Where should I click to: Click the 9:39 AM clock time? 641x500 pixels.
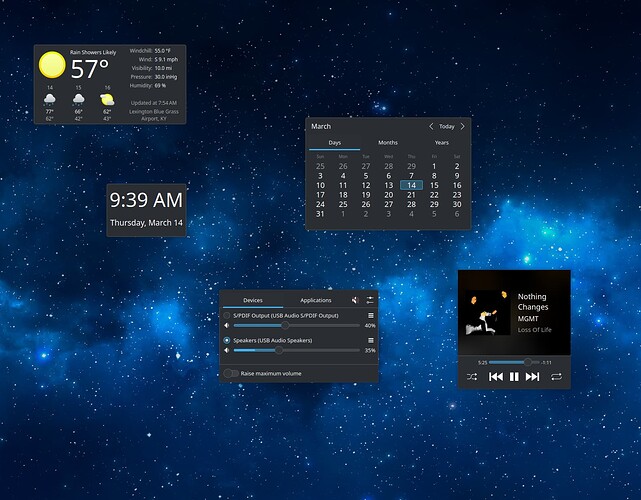[x=146, y=200]
